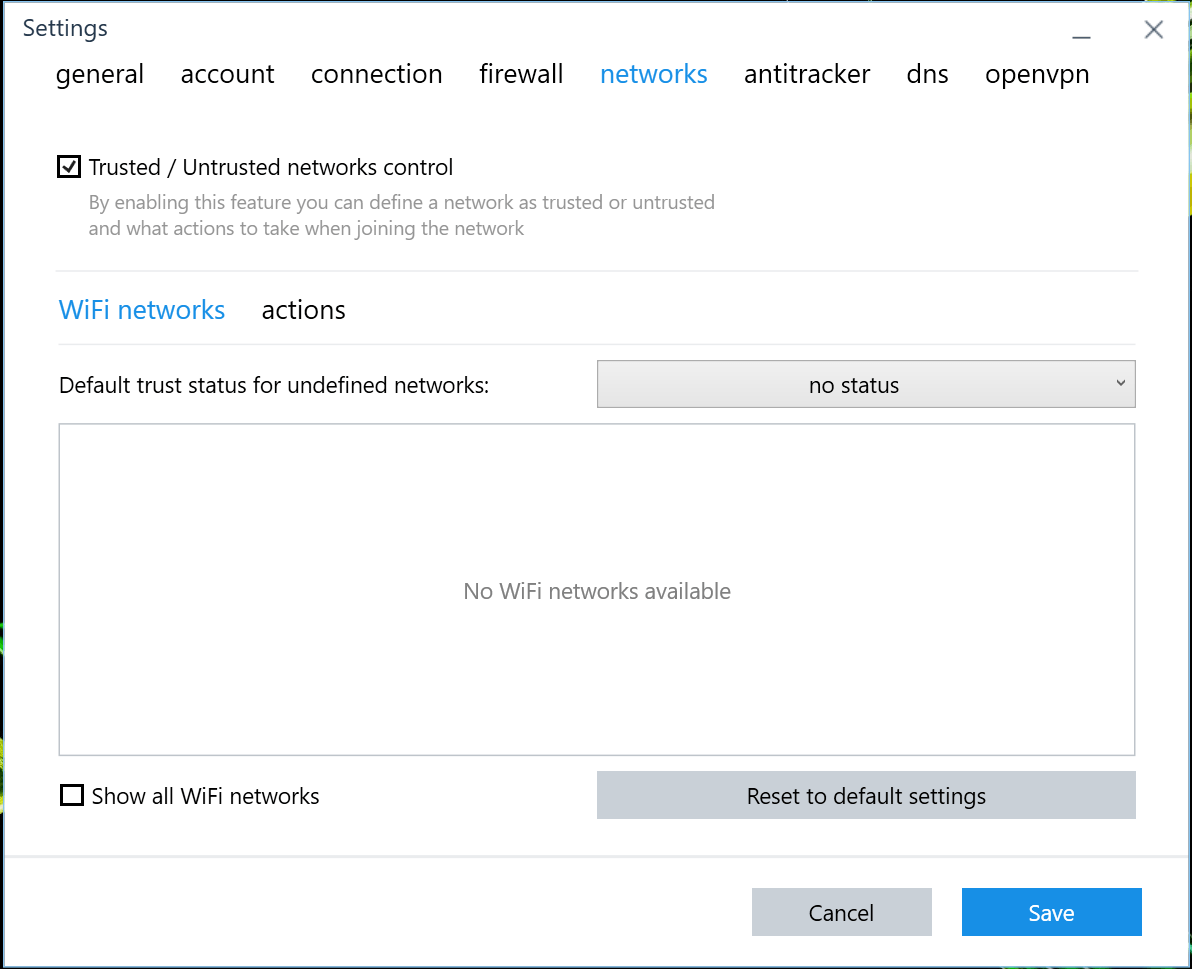Open the default trust status dropdown
This screenshot has width=1192, height=969.
[x=866, y=384]
